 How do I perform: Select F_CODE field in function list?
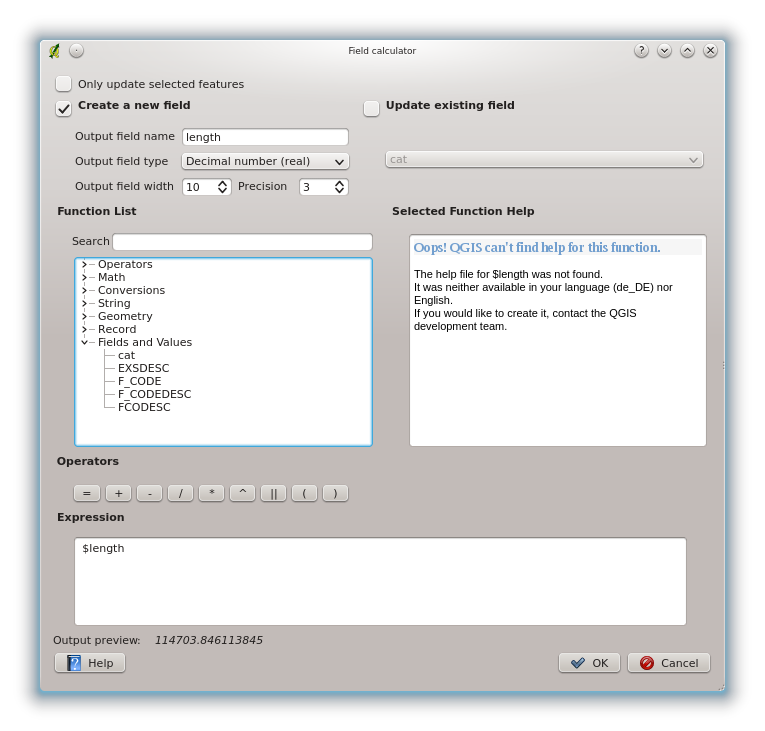point(139,381)
